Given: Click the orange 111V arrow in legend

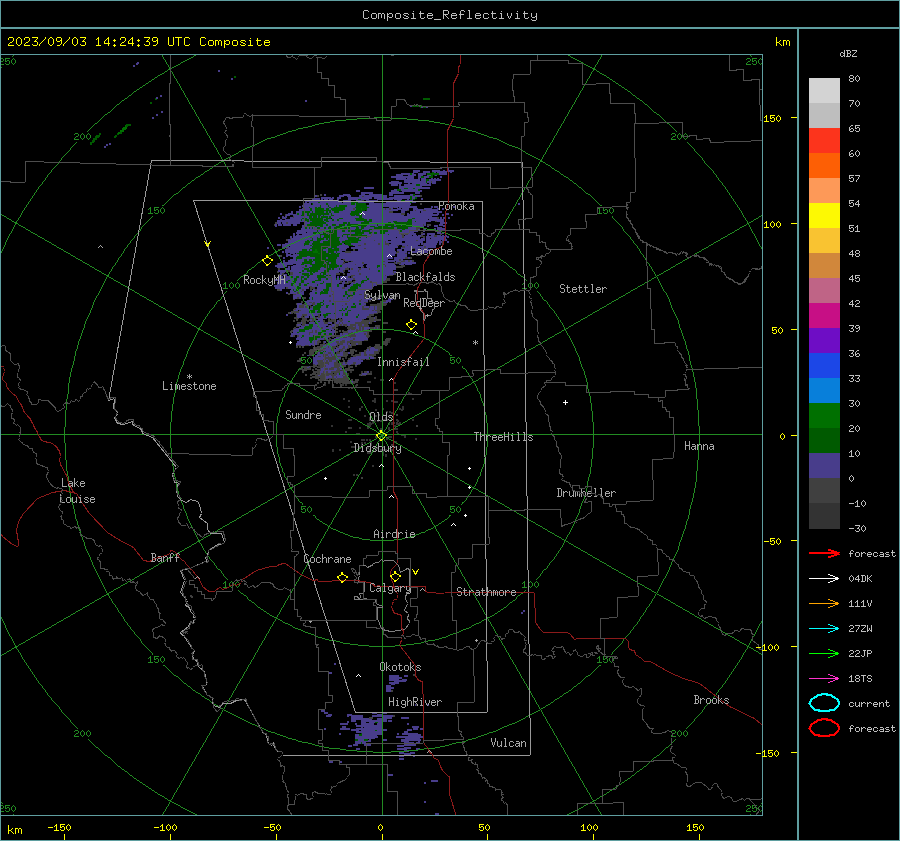Looking at the screenshot, I should pyautogui.click(x=824, y=603).
